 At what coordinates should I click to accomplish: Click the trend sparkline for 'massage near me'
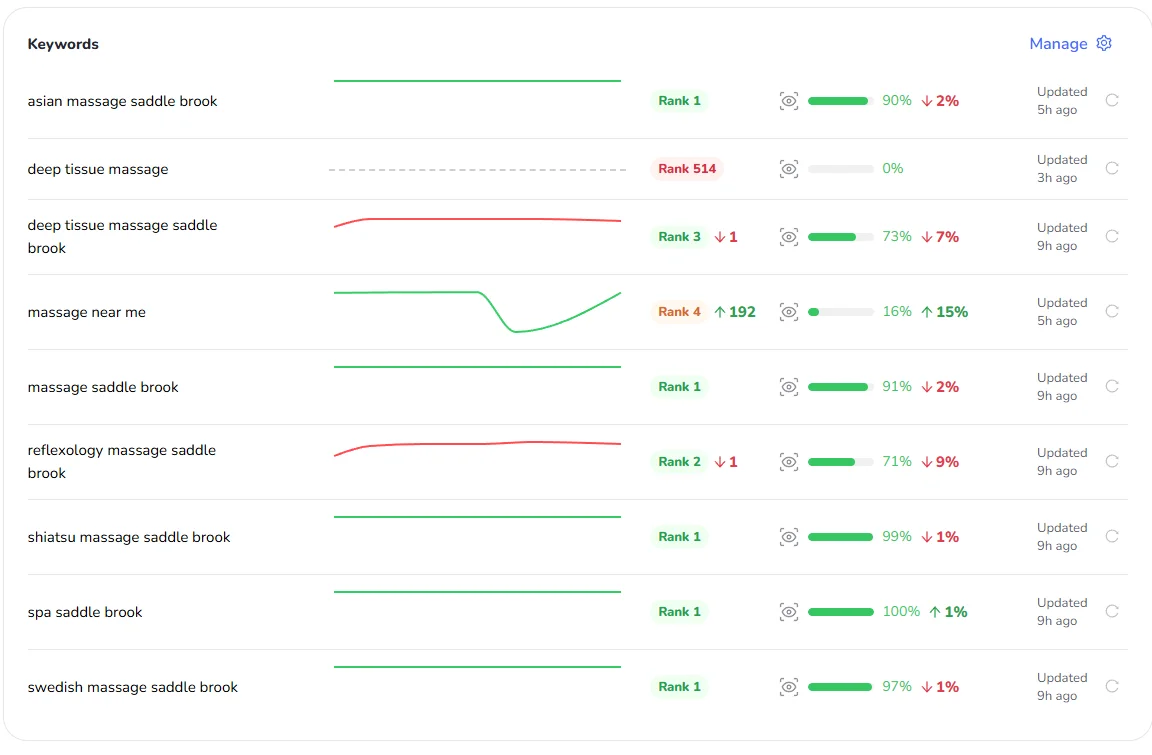[477, 310]
